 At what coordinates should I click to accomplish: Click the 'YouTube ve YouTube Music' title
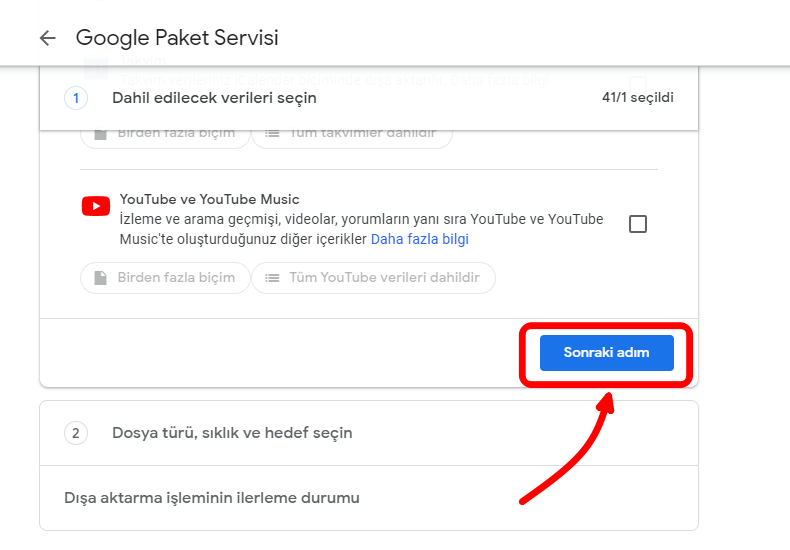[x=209, y=199]
